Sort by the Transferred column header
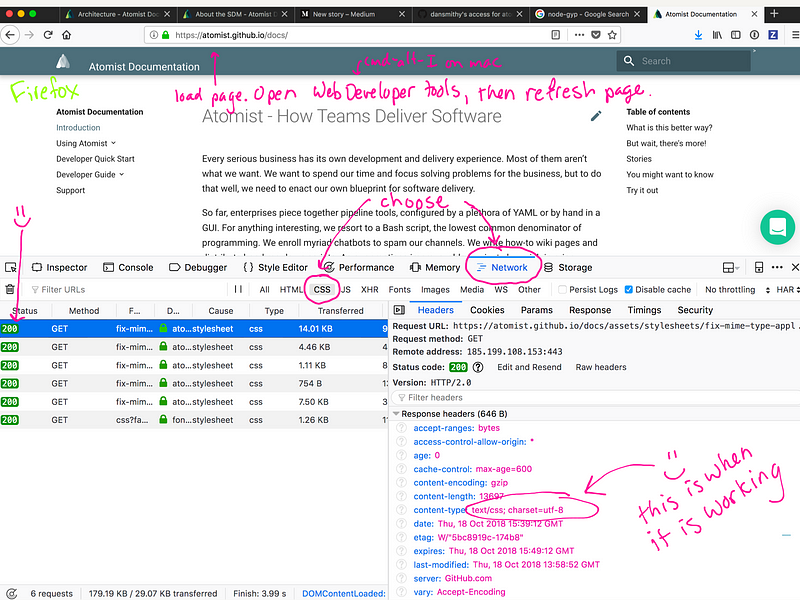800x600 pixels. 340,311
